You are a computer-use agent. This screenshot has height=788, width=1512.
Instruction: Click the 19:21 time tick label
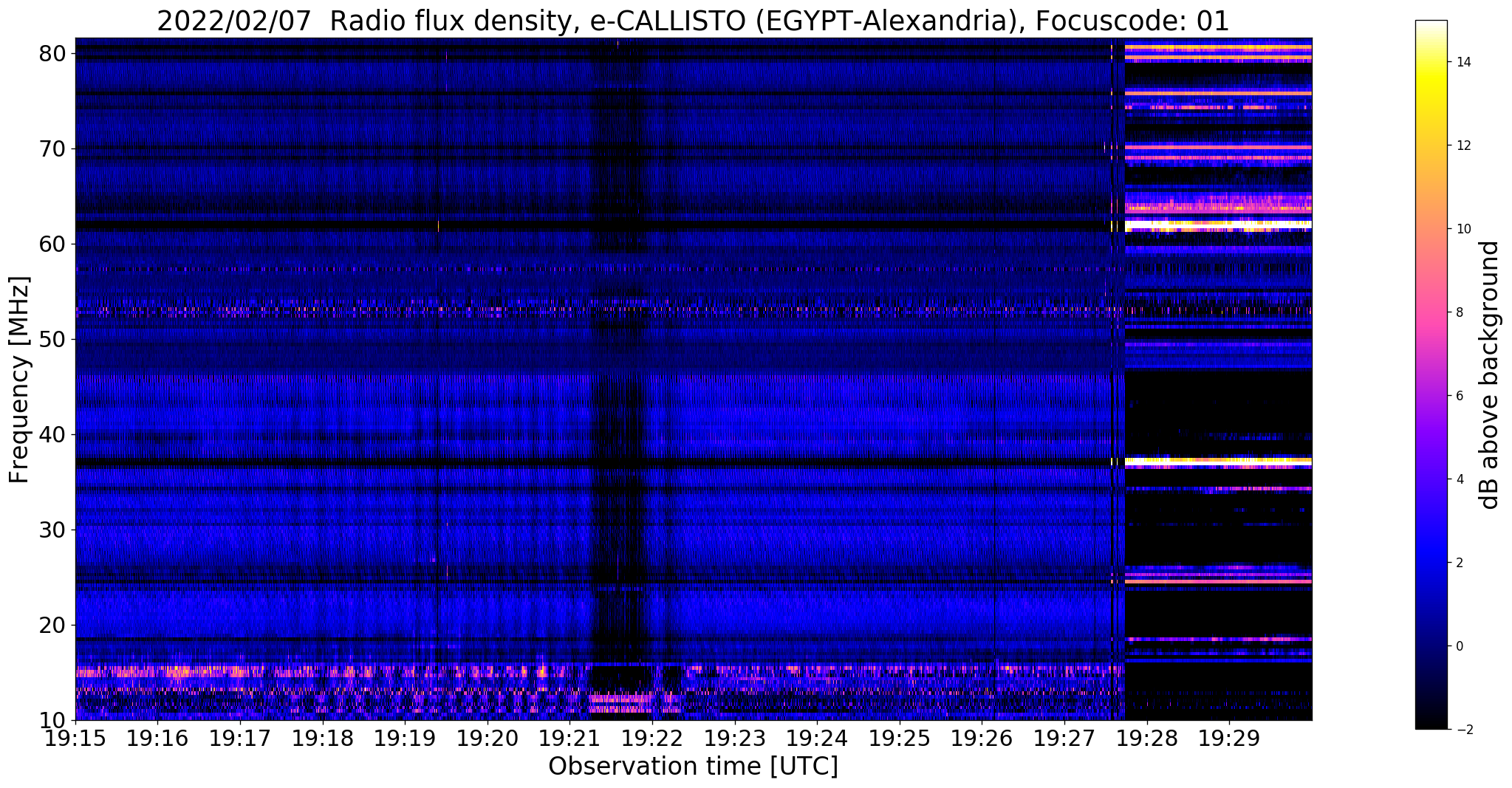coord(569,738)
